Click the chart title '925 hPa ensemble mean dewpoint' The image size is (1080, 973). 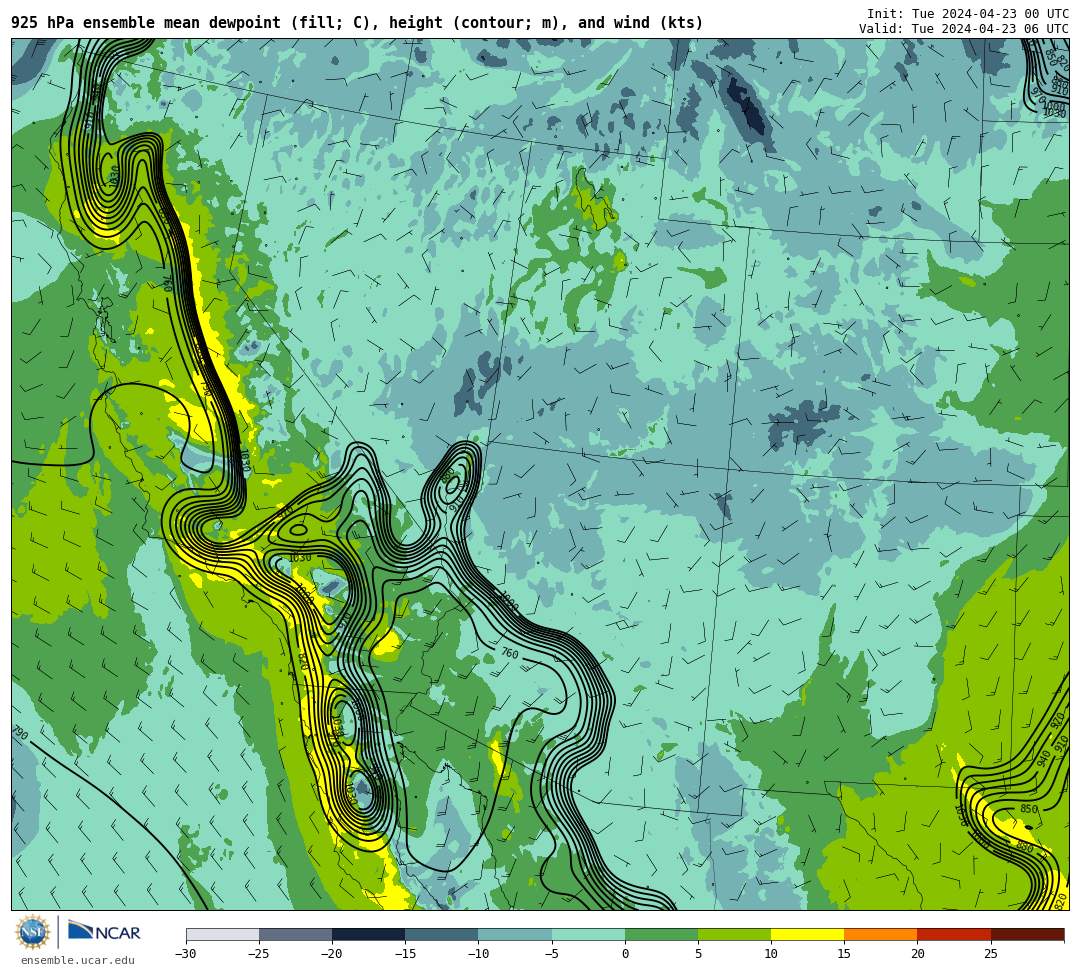pyautogui.click(x=146, y=23)
